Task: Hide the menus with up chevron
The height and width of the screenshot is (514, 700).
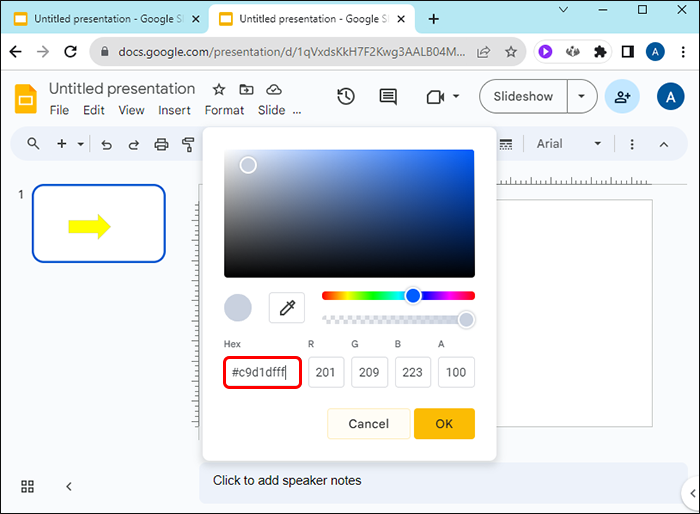Action: [664, 144]
